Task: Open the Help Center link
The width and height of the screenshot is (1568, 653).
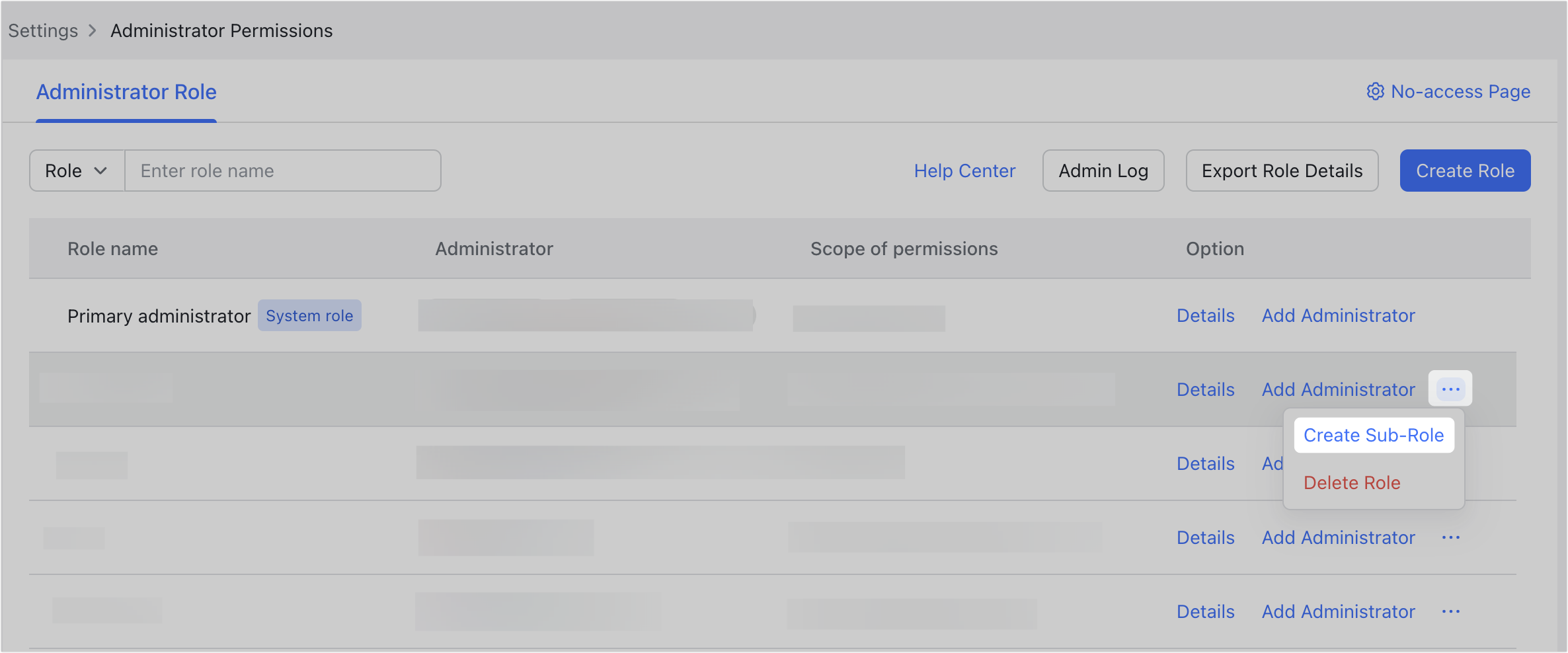Action: pos(964,171)
